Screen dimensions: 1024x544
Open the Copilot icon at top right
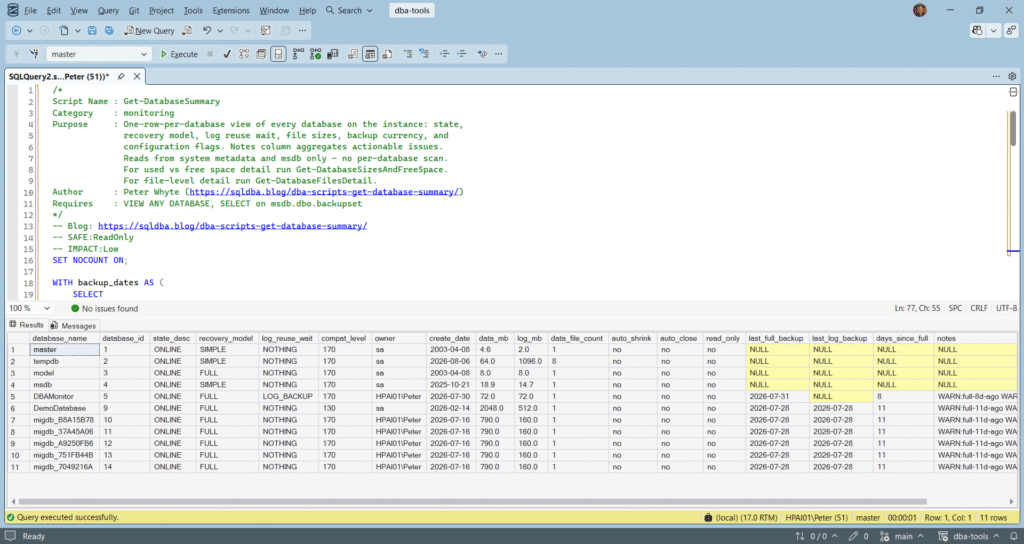(x=977, y=31)
